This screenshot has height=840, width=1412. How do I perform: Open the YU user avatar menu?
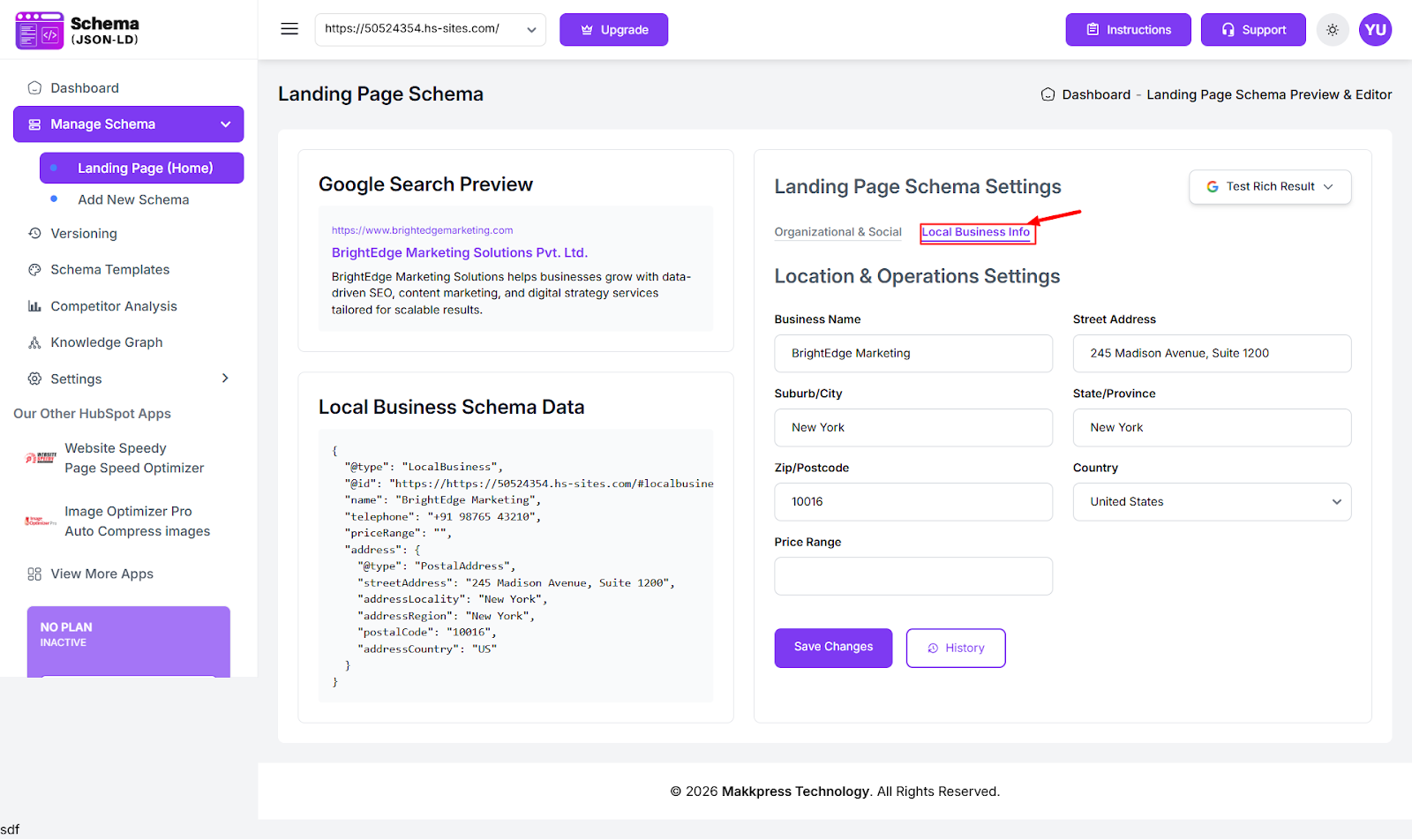[1375, 30]
